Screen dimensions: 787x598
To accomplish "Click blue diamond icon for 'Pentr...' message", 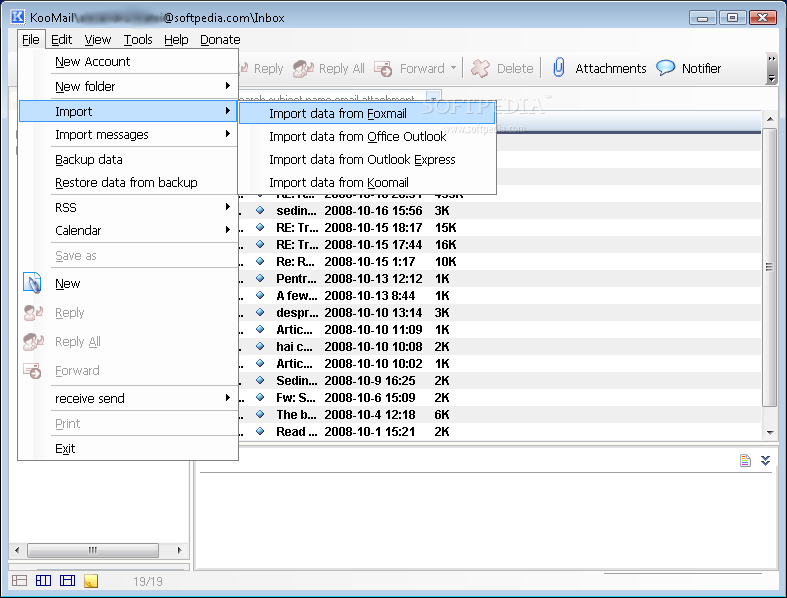I will (260, 278).
